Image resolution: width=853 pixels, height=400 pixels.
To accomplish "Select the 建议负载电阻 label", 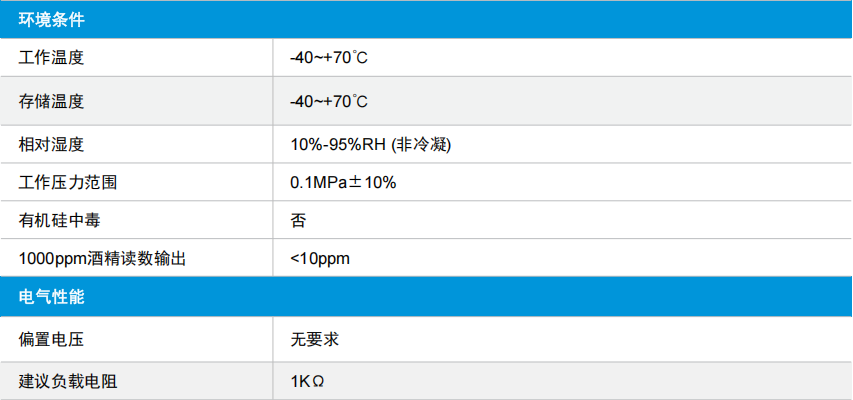I will click(x=67, y=381).
